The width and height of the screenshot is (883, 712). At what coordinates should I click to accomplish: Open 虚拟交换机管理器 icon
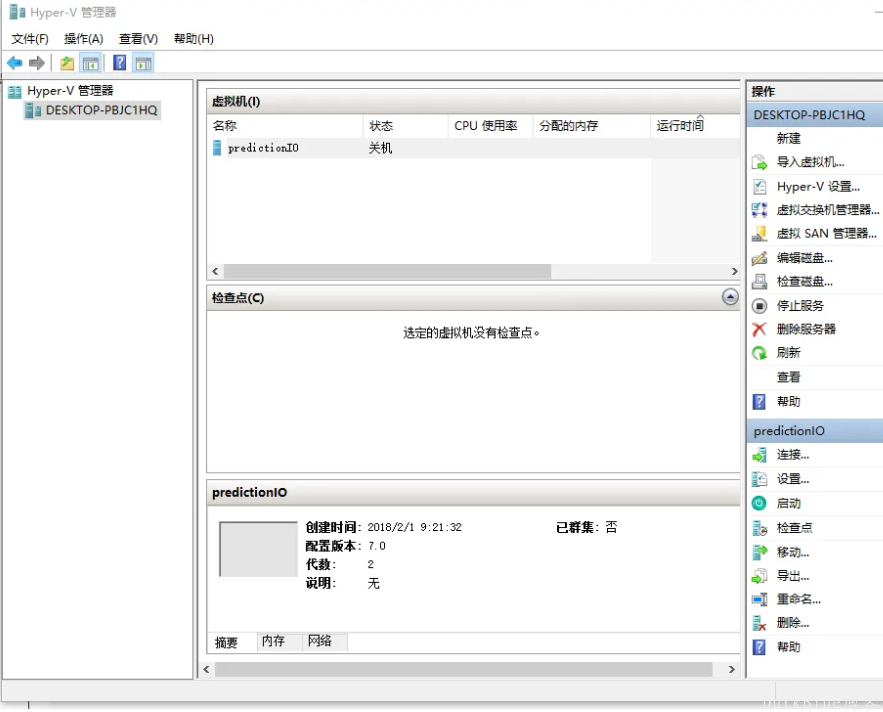[759, 210]
